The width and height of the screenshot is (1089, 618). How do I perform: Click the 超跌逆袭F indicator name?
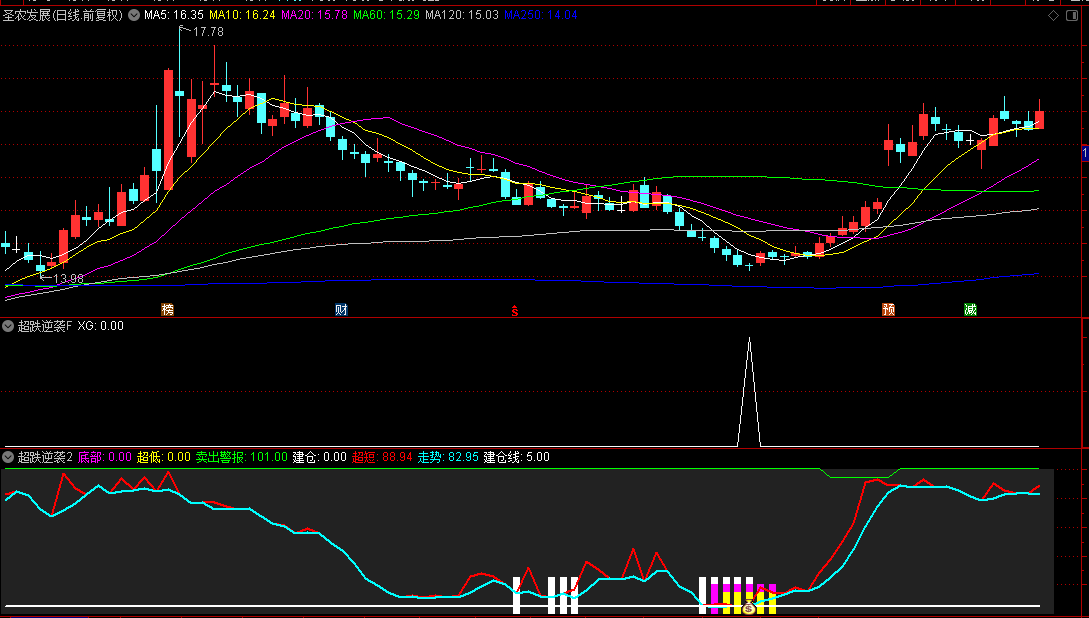45,326
